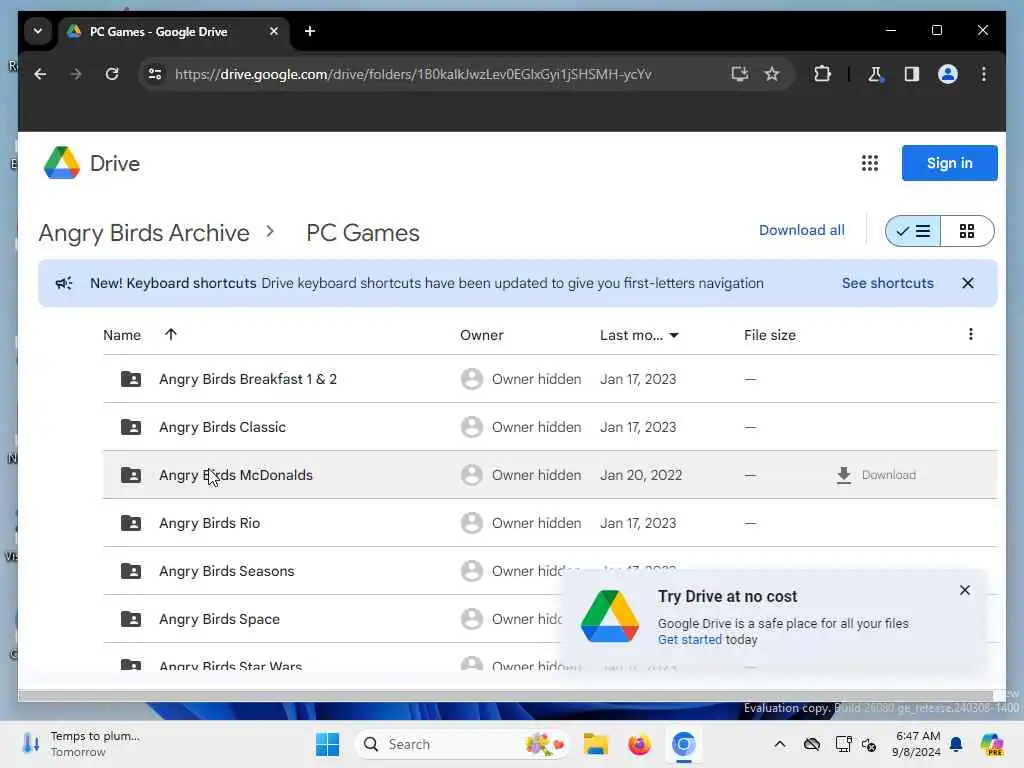Screen dimensions: 1024x768
Task: Click owner avatar in Angry Birds Classic row
Action: [472, 427]
